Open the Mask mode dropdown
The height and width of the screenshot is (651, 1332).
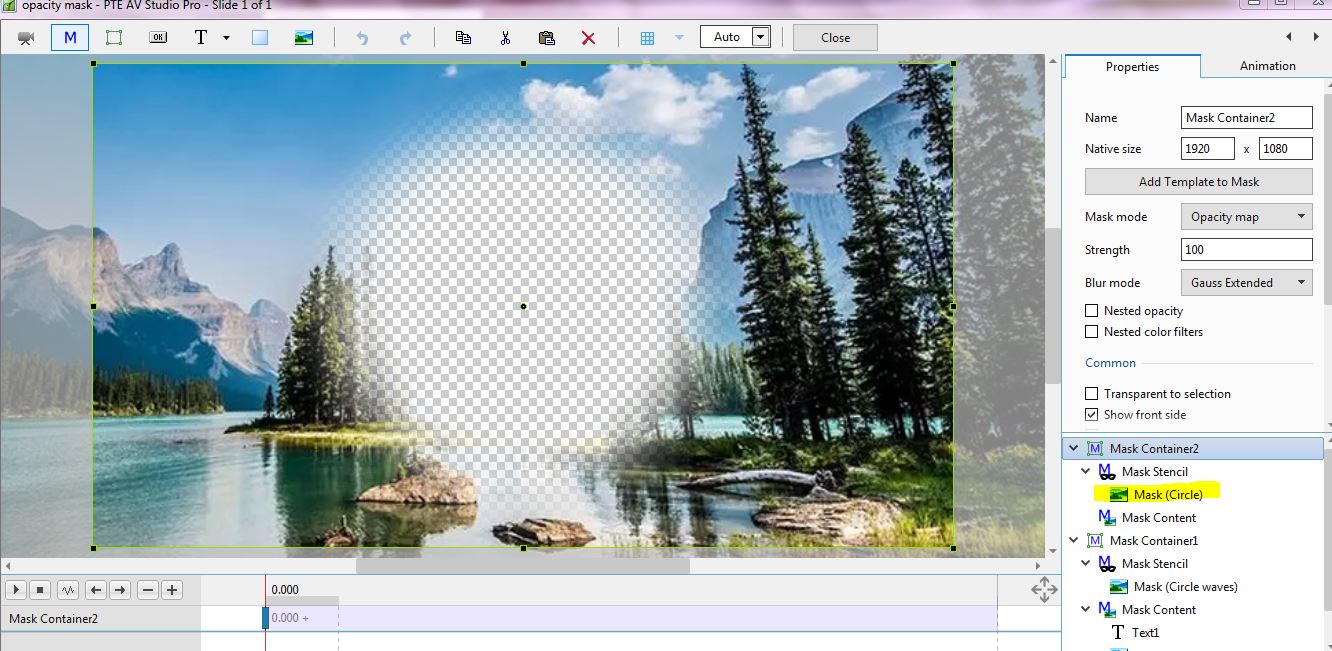click(1246, 217)
